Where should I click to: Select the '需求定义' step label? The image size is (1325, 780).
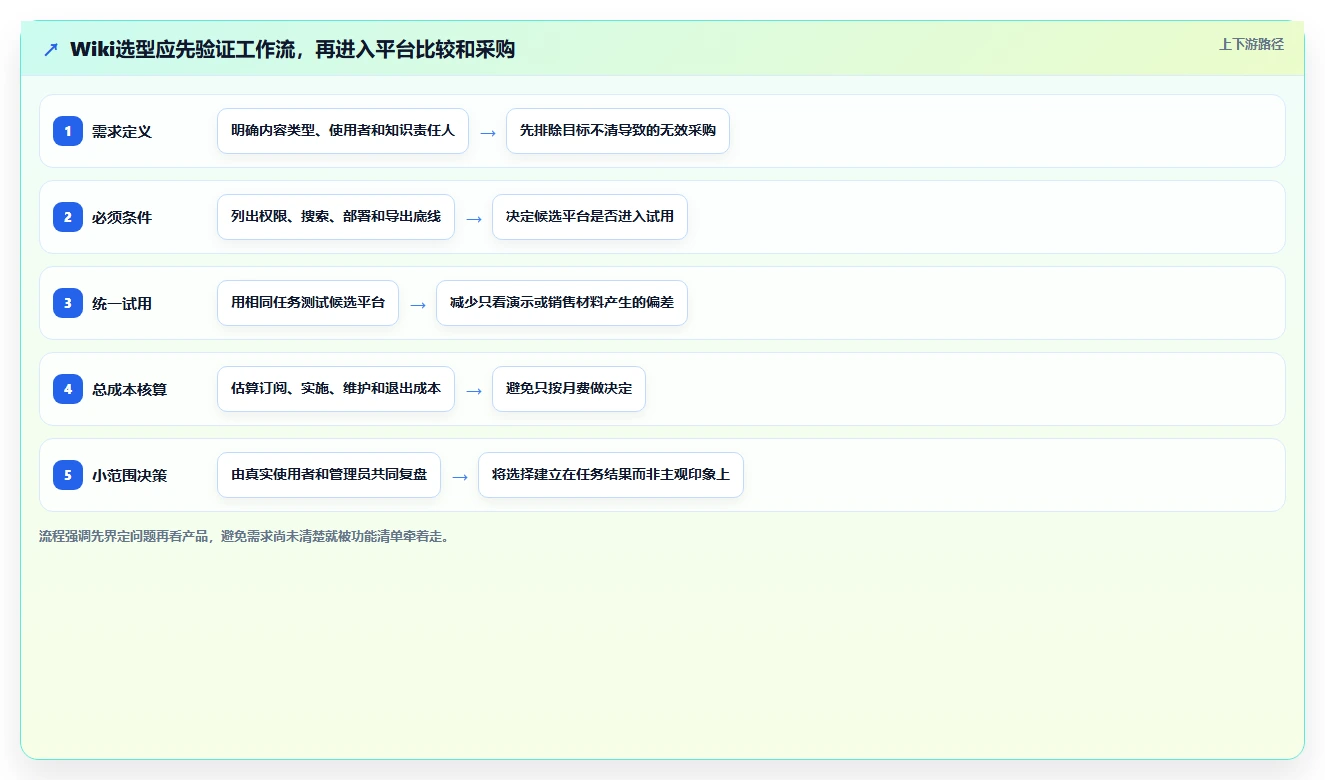pos(122,131)
